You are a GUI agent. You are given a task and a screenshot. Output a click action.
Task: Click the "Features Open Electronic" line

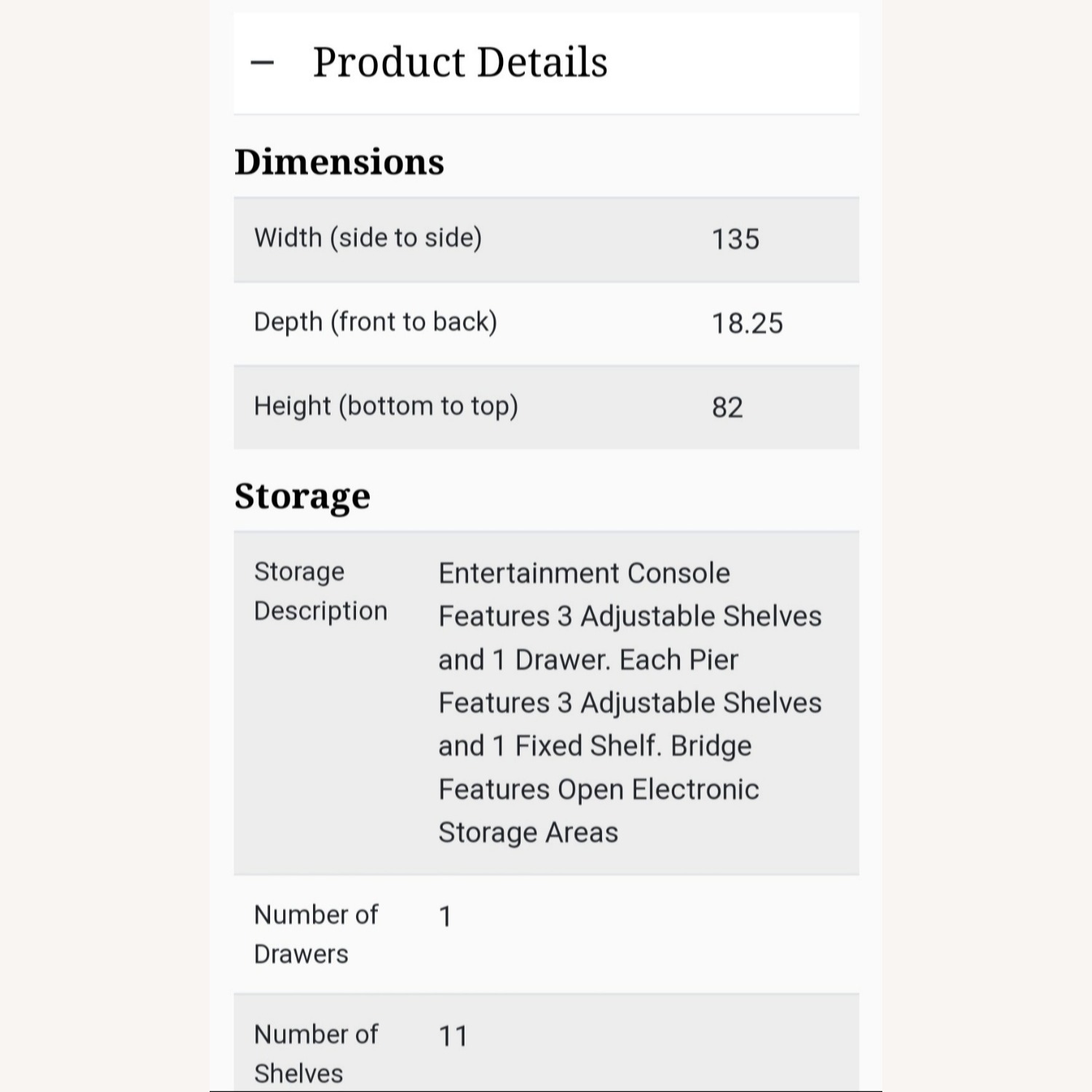598,790
